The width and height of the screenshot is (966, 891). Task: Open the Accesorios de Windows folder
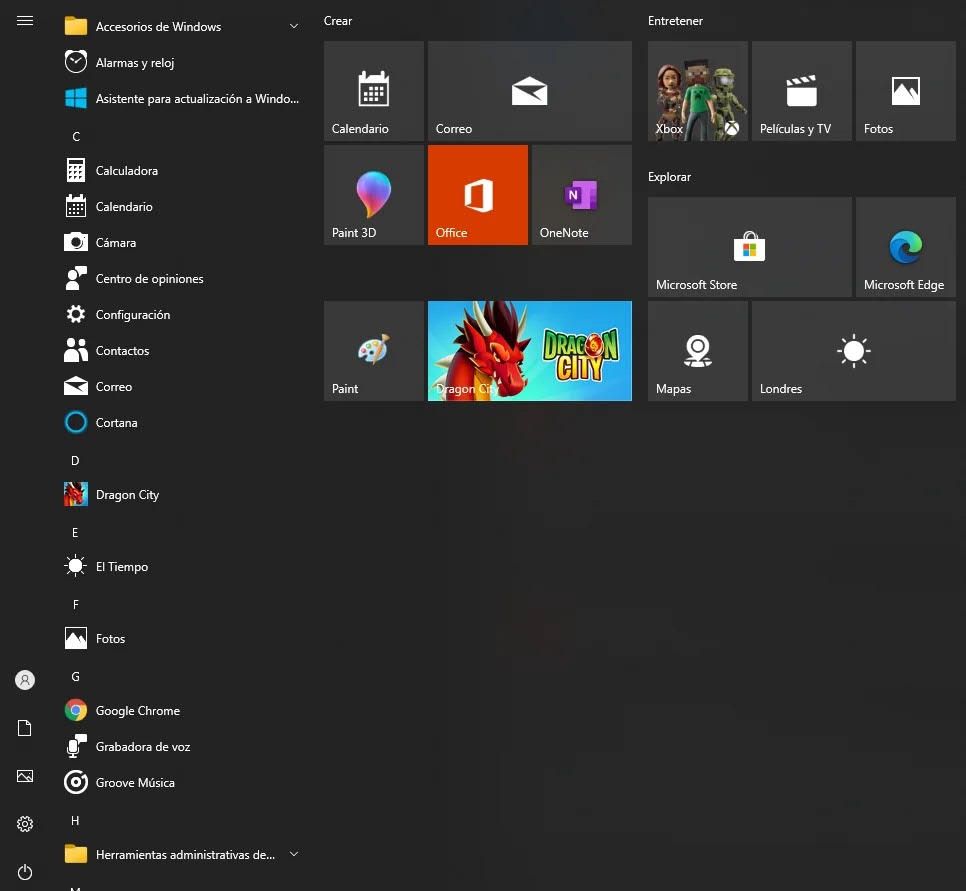point(182,26)
